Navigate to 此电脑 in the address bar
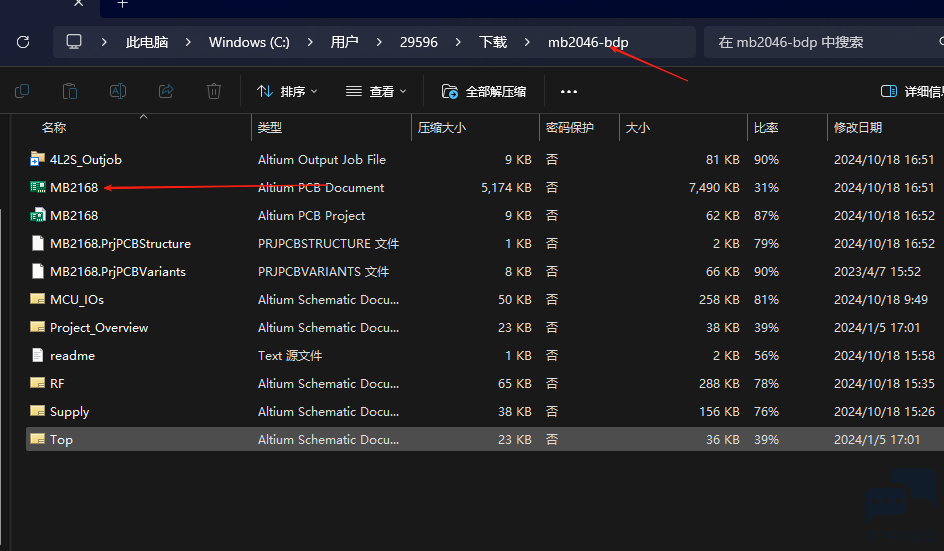 147,42
